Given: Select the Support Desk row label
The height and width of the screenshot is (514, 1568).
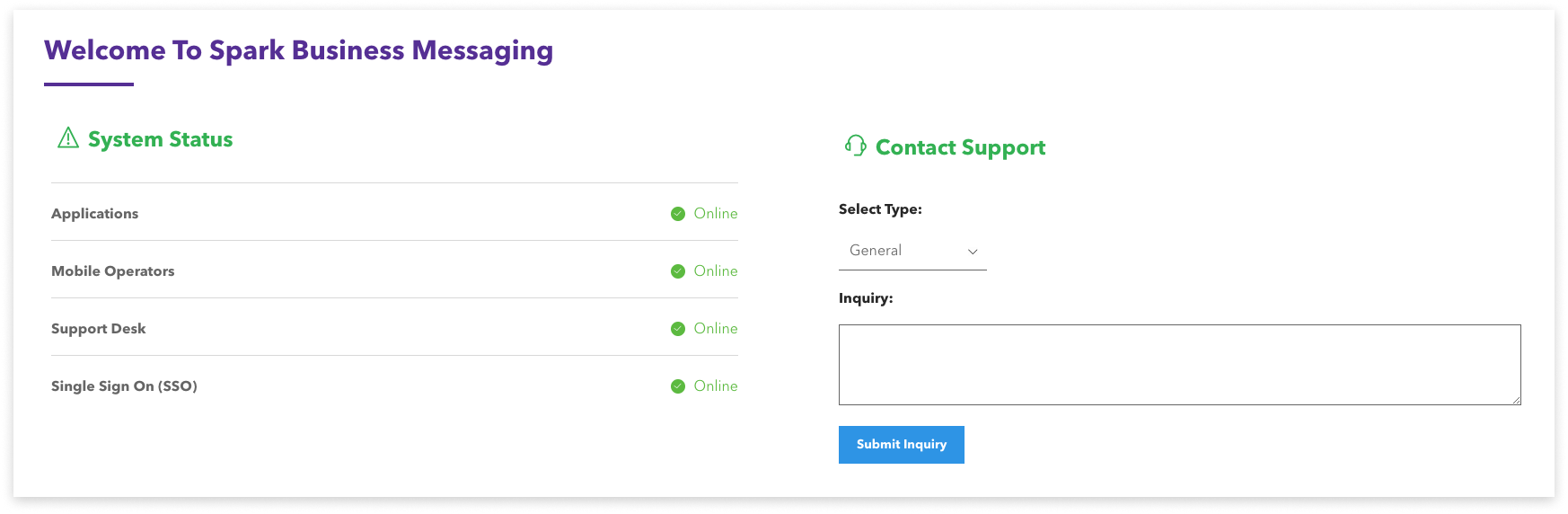Looking at the screenshot, I should 99,329.
